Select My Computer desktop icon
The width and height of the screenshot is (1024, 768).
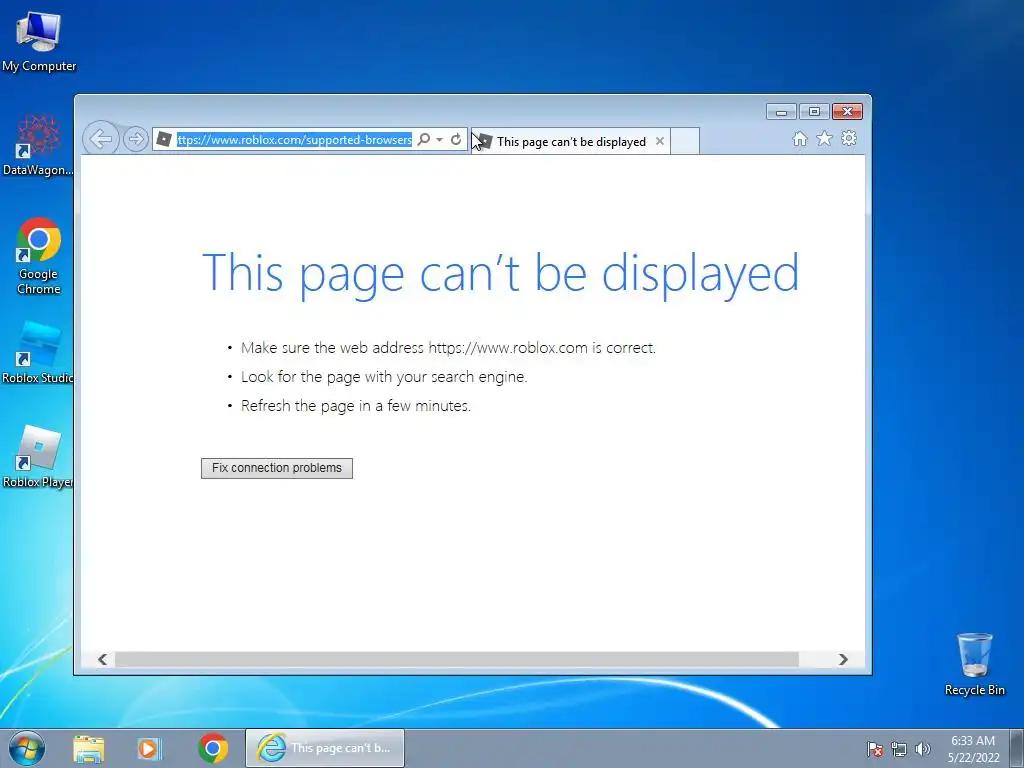39,41
